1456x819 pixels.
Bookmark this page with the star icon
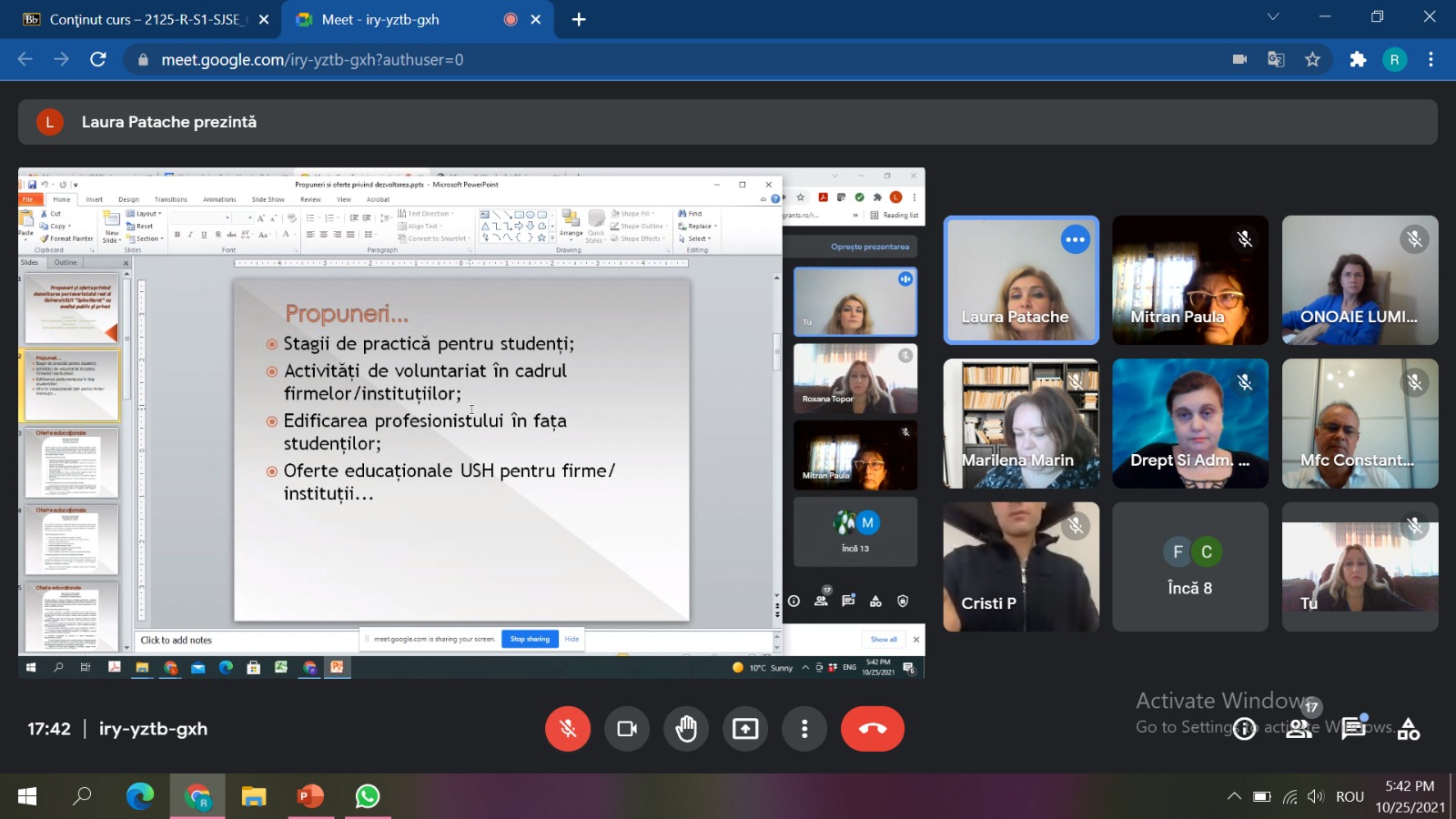1312,59
